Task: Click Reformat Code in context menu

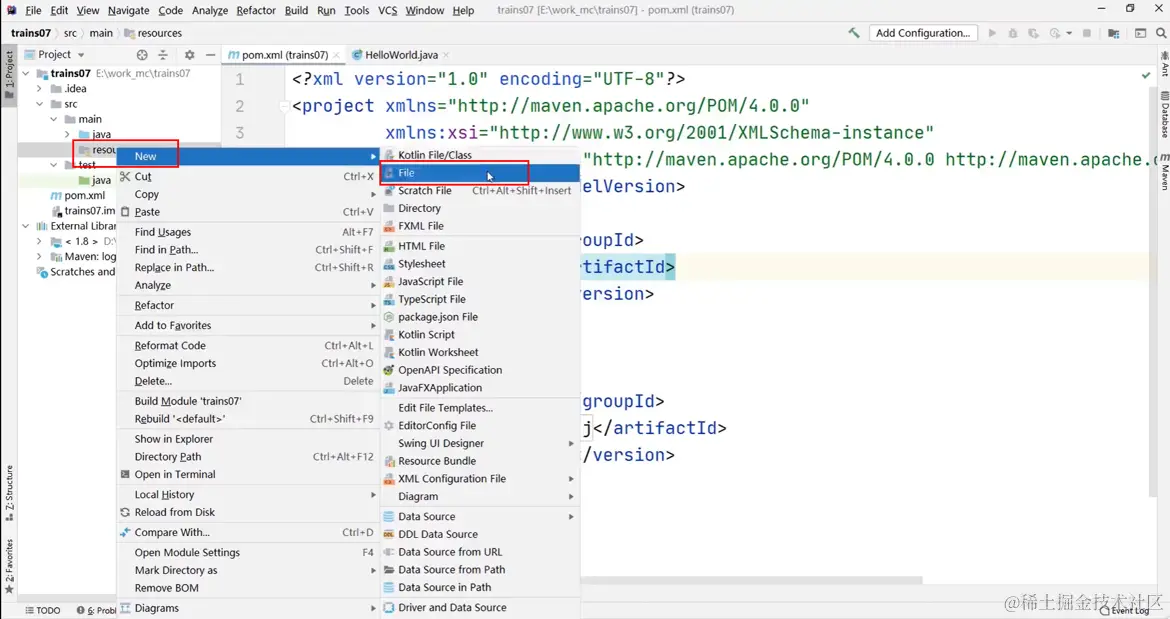Action: pos(248,346)
